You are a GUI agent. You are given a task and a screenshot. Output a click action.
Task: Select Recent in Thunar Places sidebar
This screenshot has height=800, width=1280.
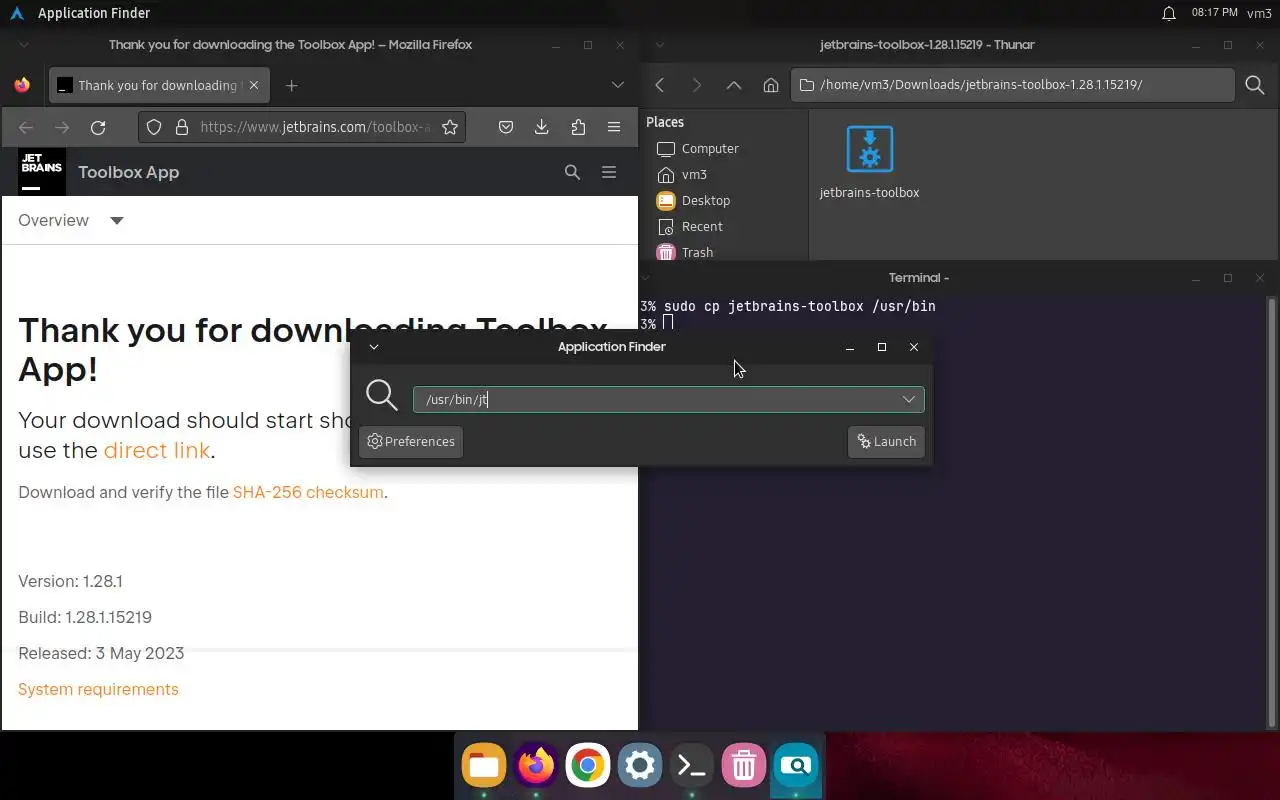pyautogui.click(x=690, y=227)
